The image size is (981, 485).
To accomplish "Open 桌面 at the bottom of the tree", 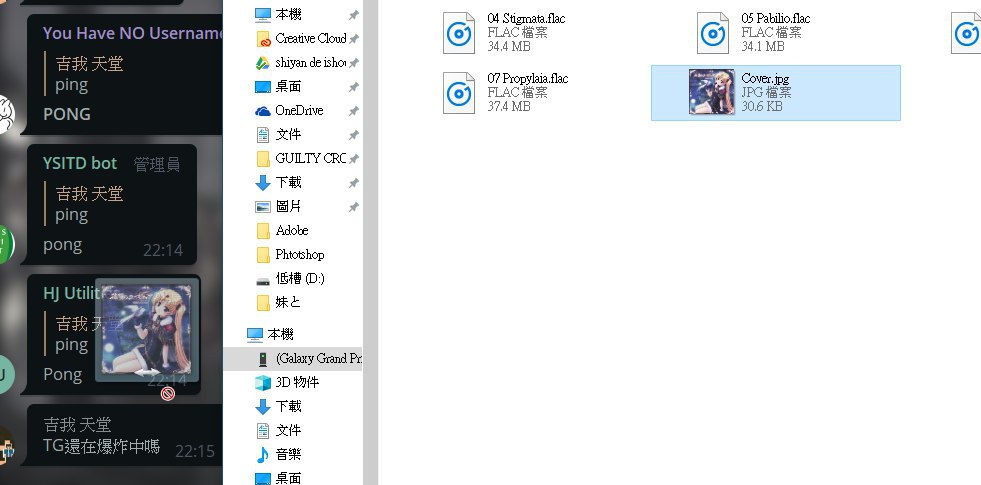I will [288, 478].
